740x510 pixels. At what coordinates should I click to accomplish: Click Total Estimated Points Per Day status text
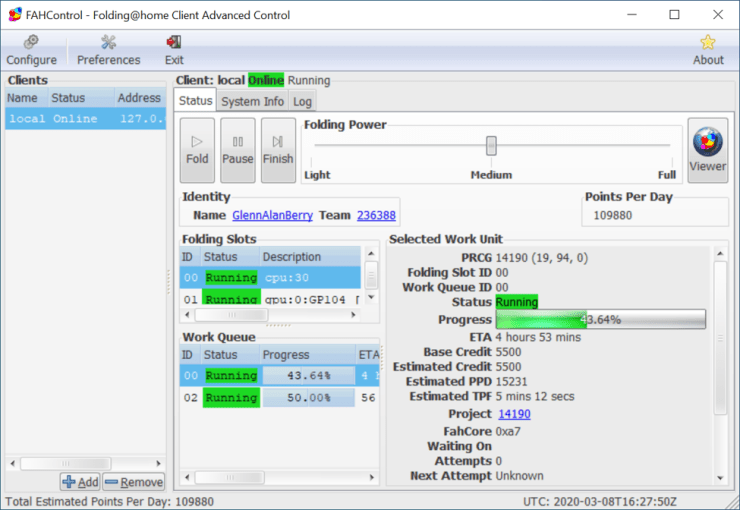pyautogui.click(x=109, y=502)
